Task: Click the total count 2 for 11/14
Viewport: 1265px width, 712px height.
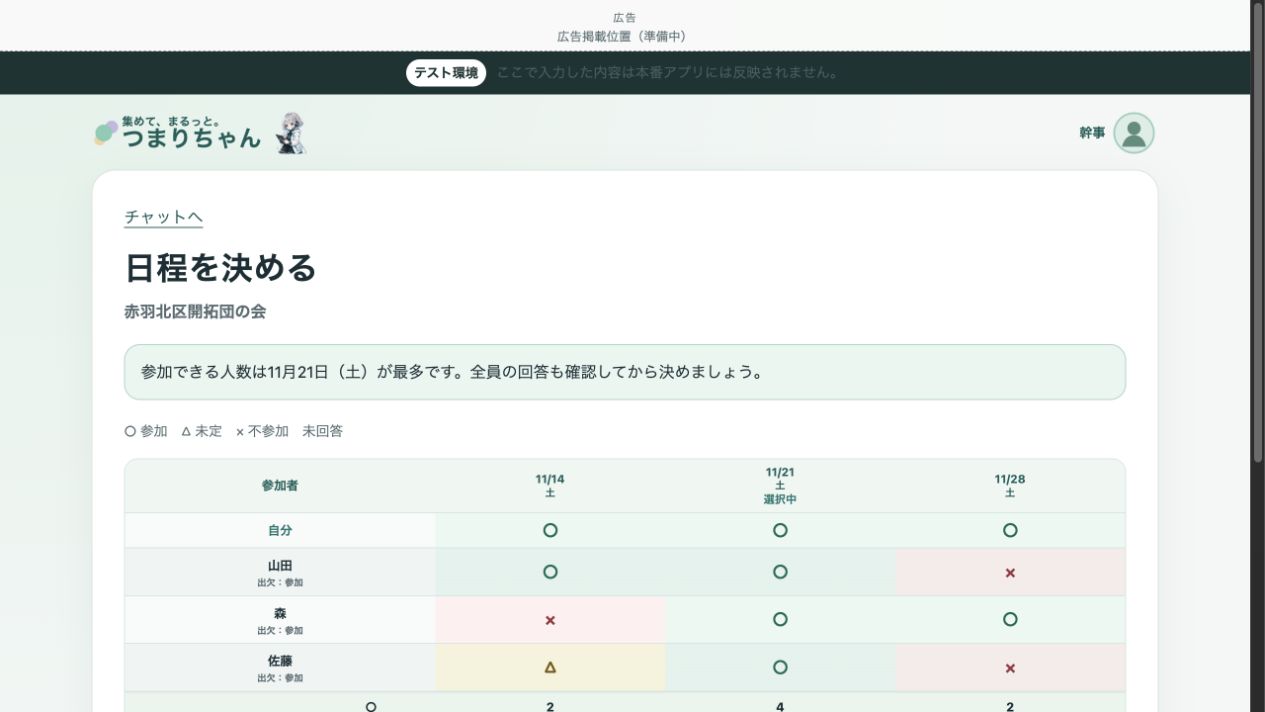Action: coord(550,706)
